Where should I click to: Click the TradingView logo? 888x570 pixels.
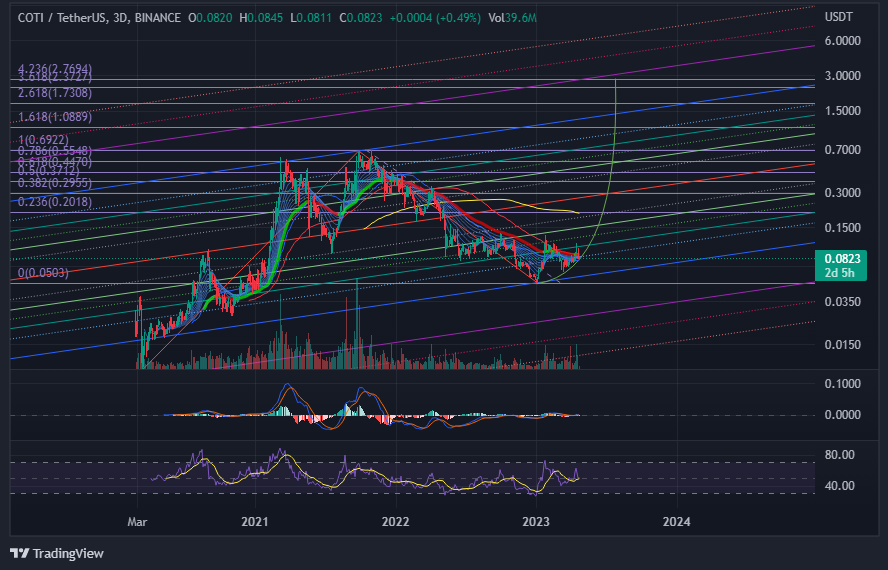57,554
